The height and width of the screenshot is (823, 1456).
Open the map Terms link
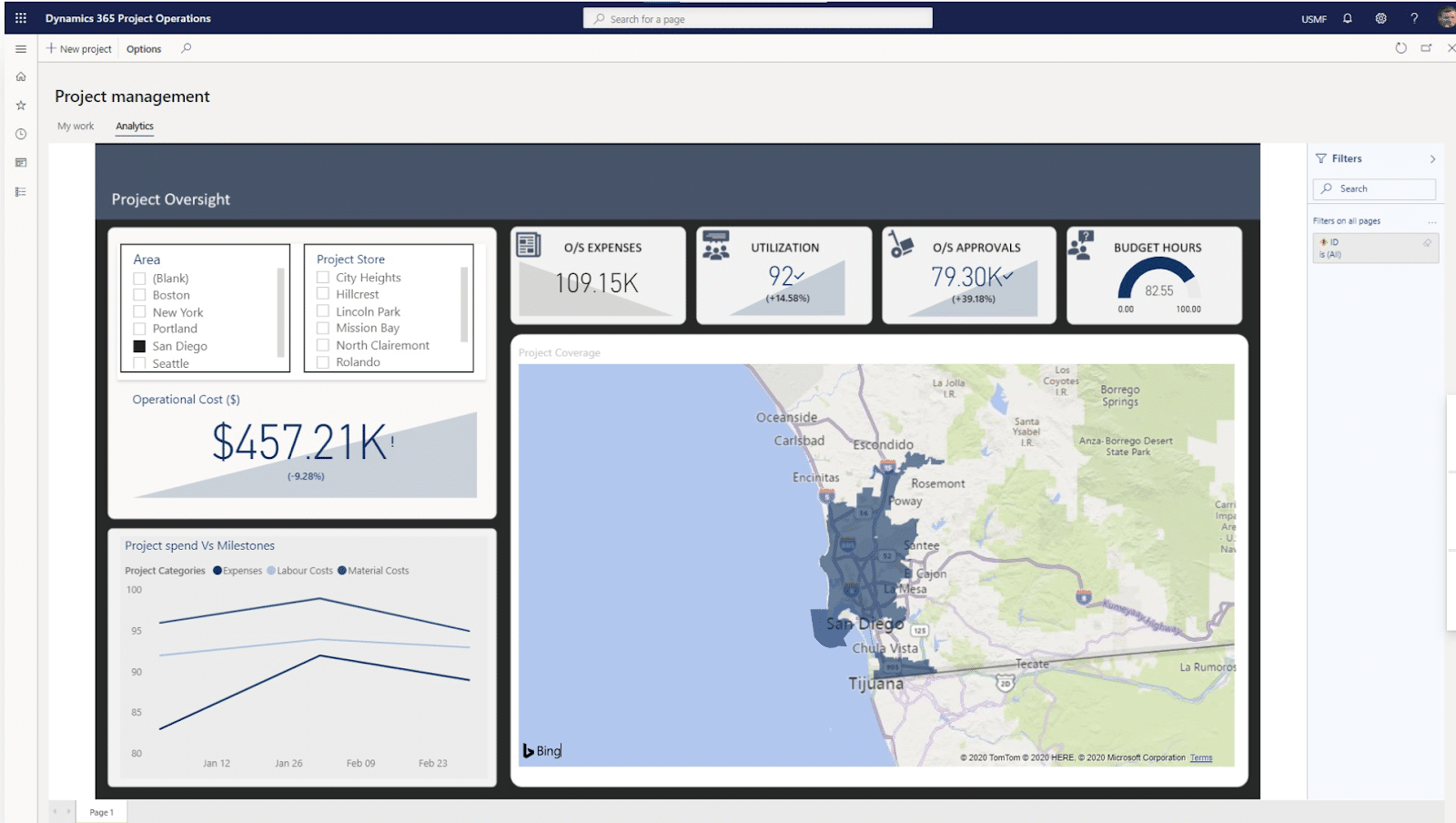(x=1201, y=757)
